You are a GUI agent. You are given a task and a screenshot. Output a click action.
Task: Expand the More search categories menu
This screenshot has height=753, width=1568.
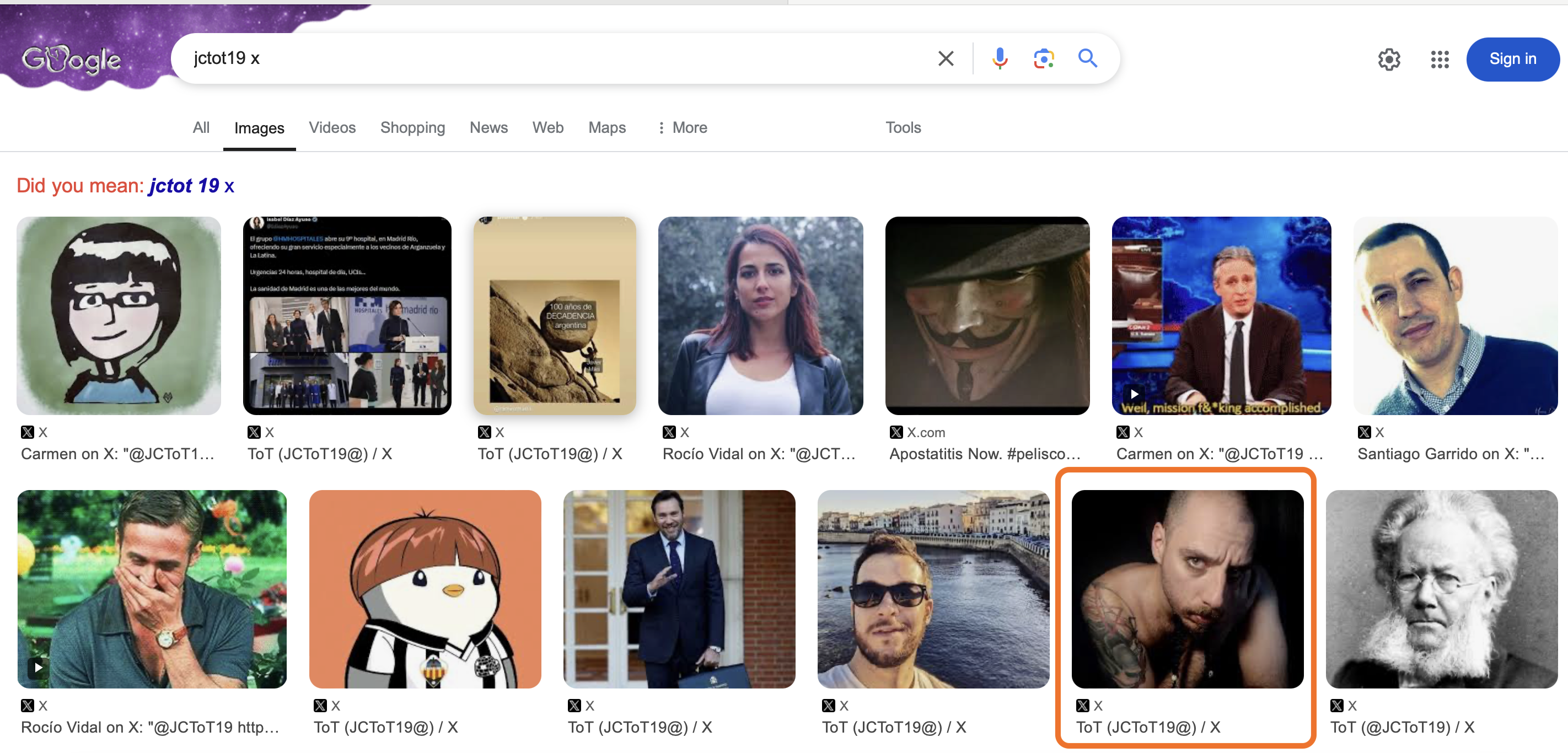[x=683, y=128]
